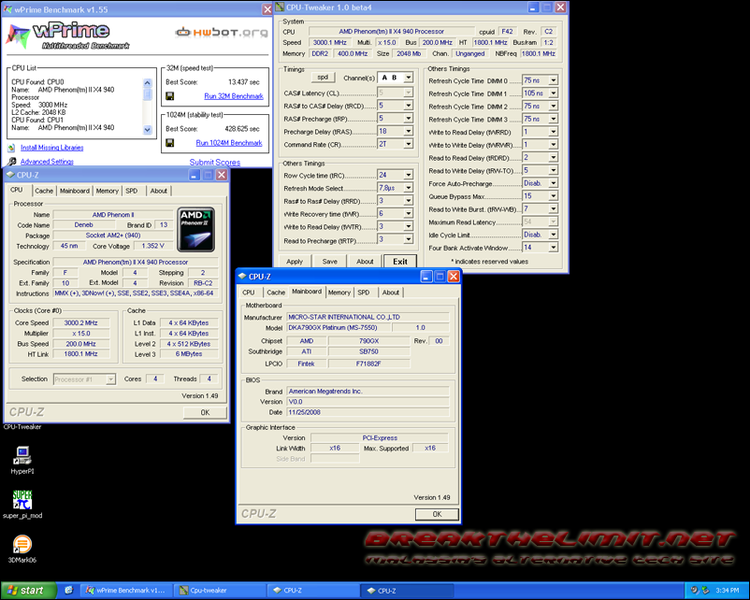Open Four Bank Activate Window dropdown
Image resolution: width=750 pixels, height=600 pixels.
pyautogui.click(x=553, y=247)
